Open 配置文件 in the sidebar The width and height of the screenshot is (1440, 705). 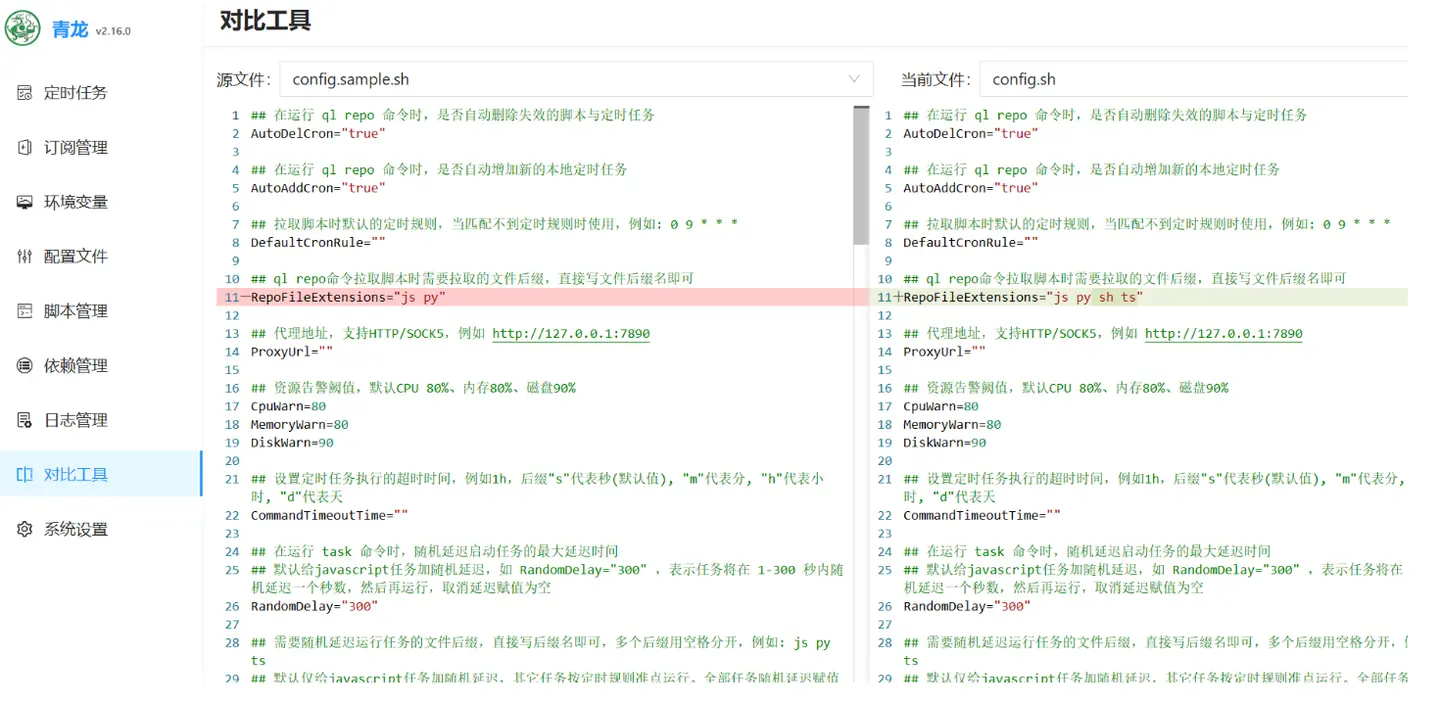tap(100, 257)
